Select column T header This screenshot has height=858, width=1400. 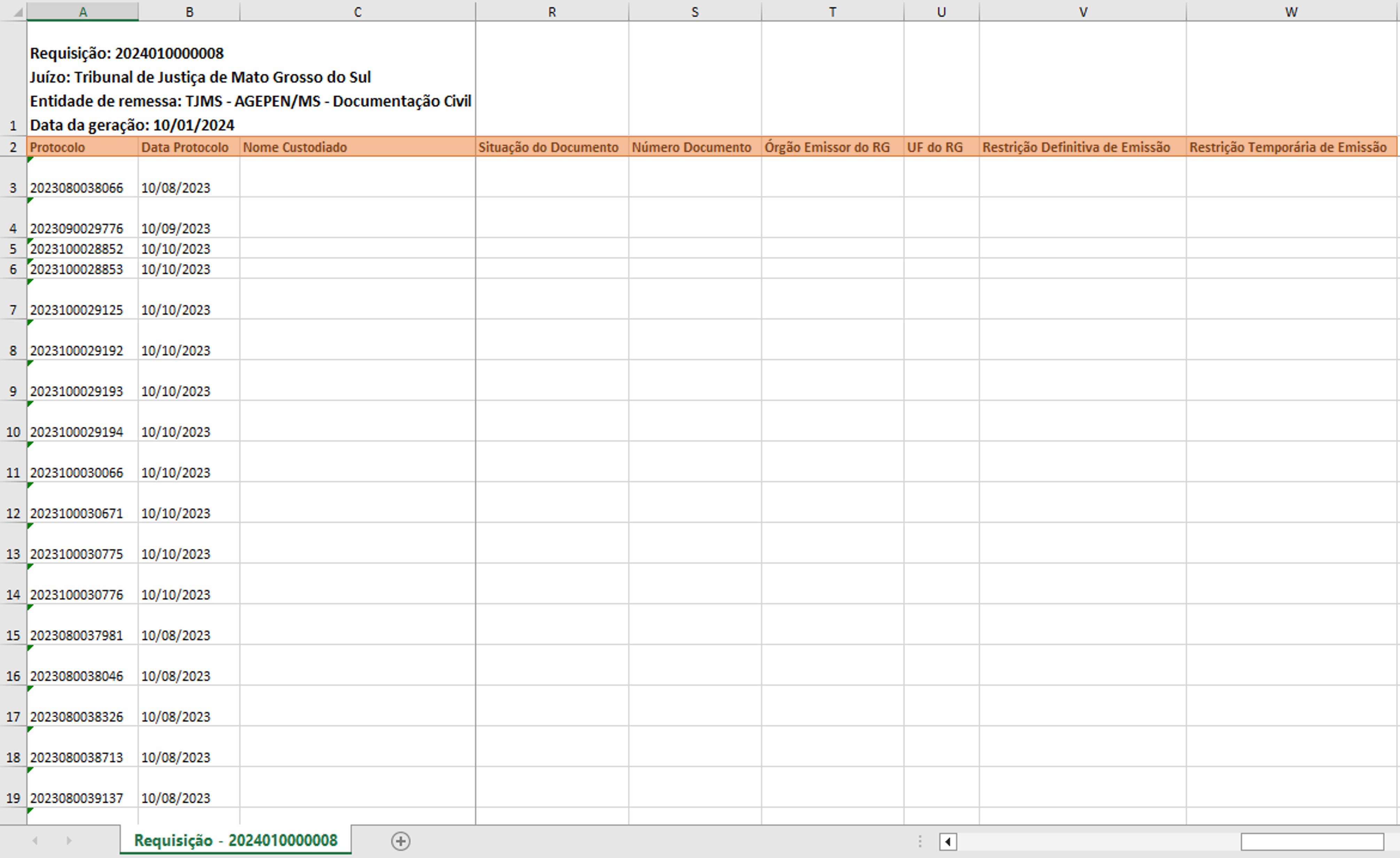[x=832, y=12]
